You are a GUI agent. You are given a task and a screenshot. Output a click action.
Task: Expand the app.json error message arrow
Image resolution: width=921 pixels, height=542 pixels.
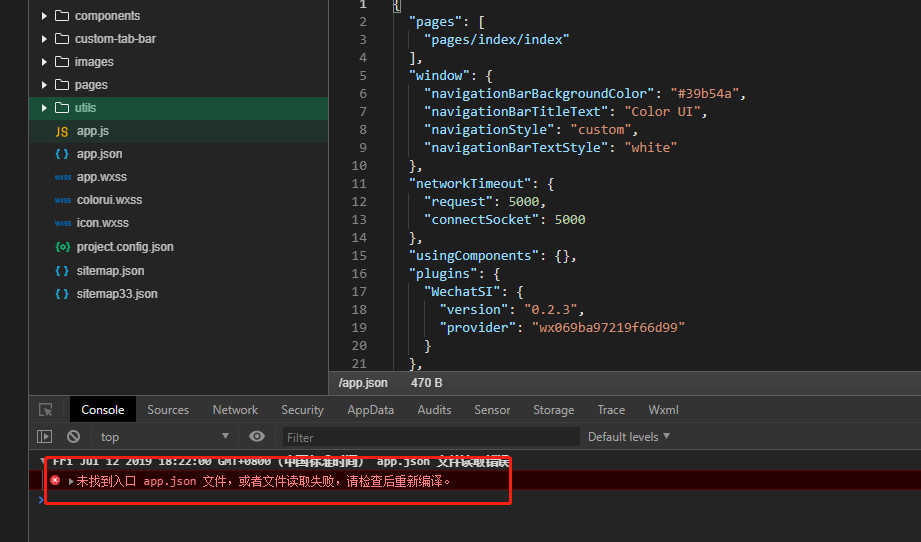(70, 482)
